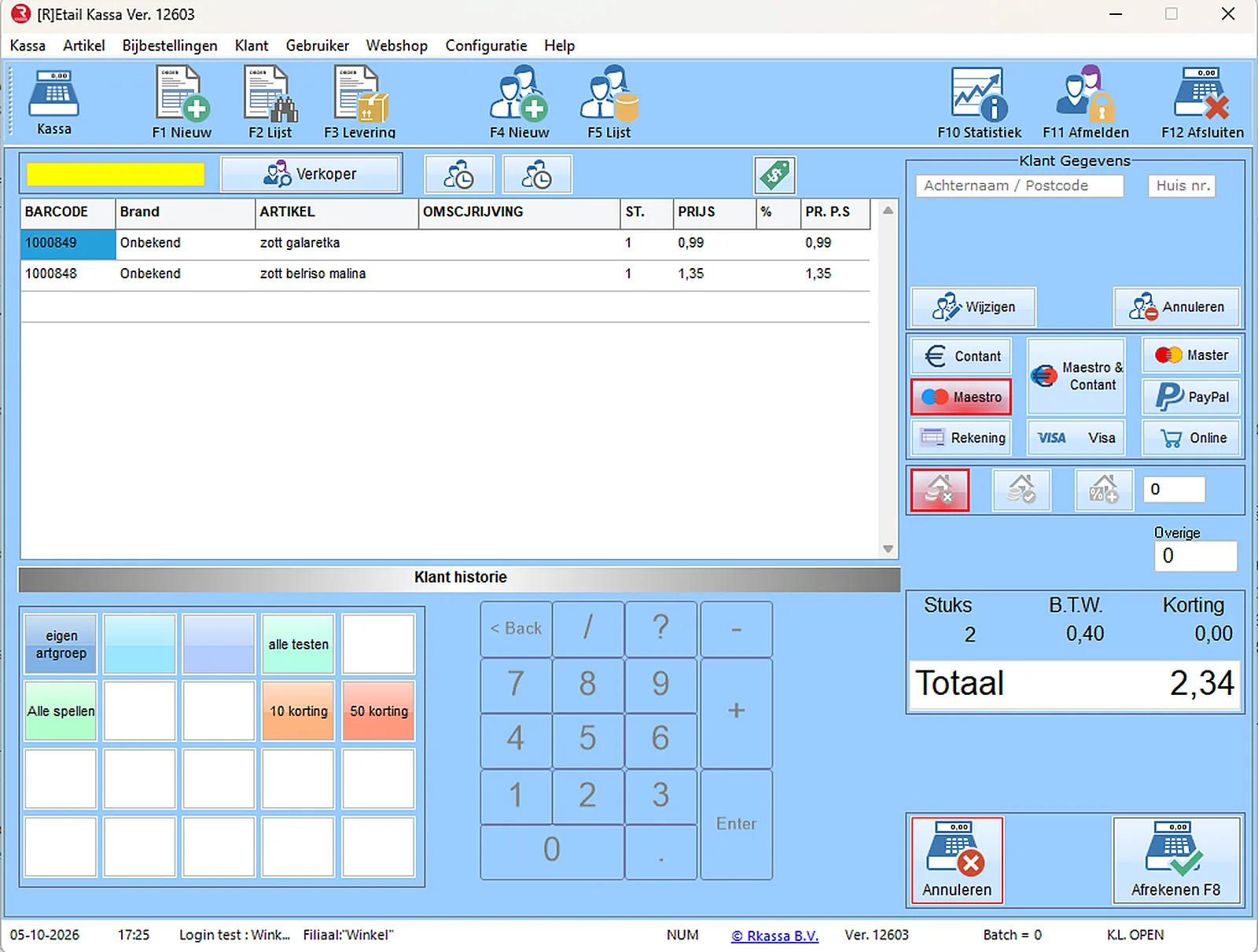
Task: Close register with F12 Afsluiten
Action: 1202,102
